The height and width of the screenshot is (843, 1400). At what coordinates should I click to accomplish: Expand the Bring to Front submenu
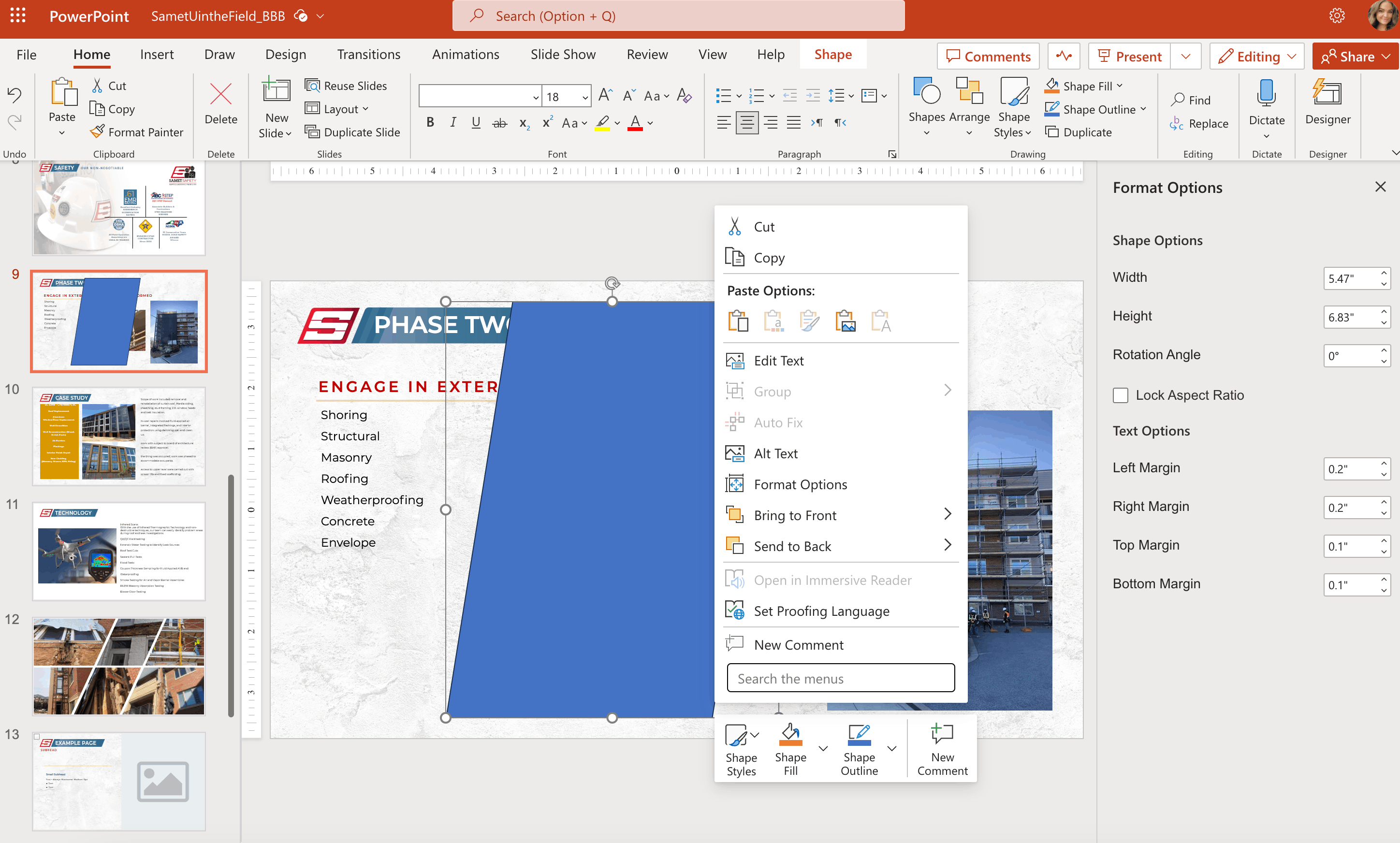(x=948, y=515)
